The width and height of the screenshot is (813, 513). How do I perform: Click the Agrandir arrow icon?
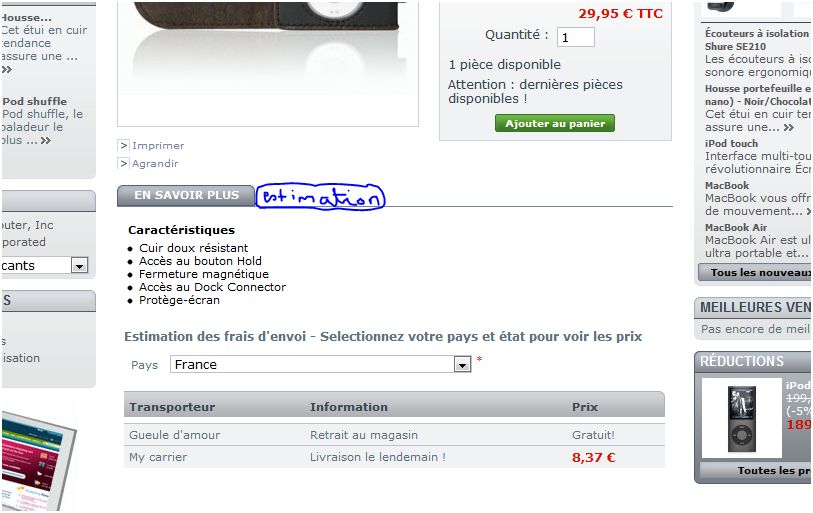tap(123, 164)
